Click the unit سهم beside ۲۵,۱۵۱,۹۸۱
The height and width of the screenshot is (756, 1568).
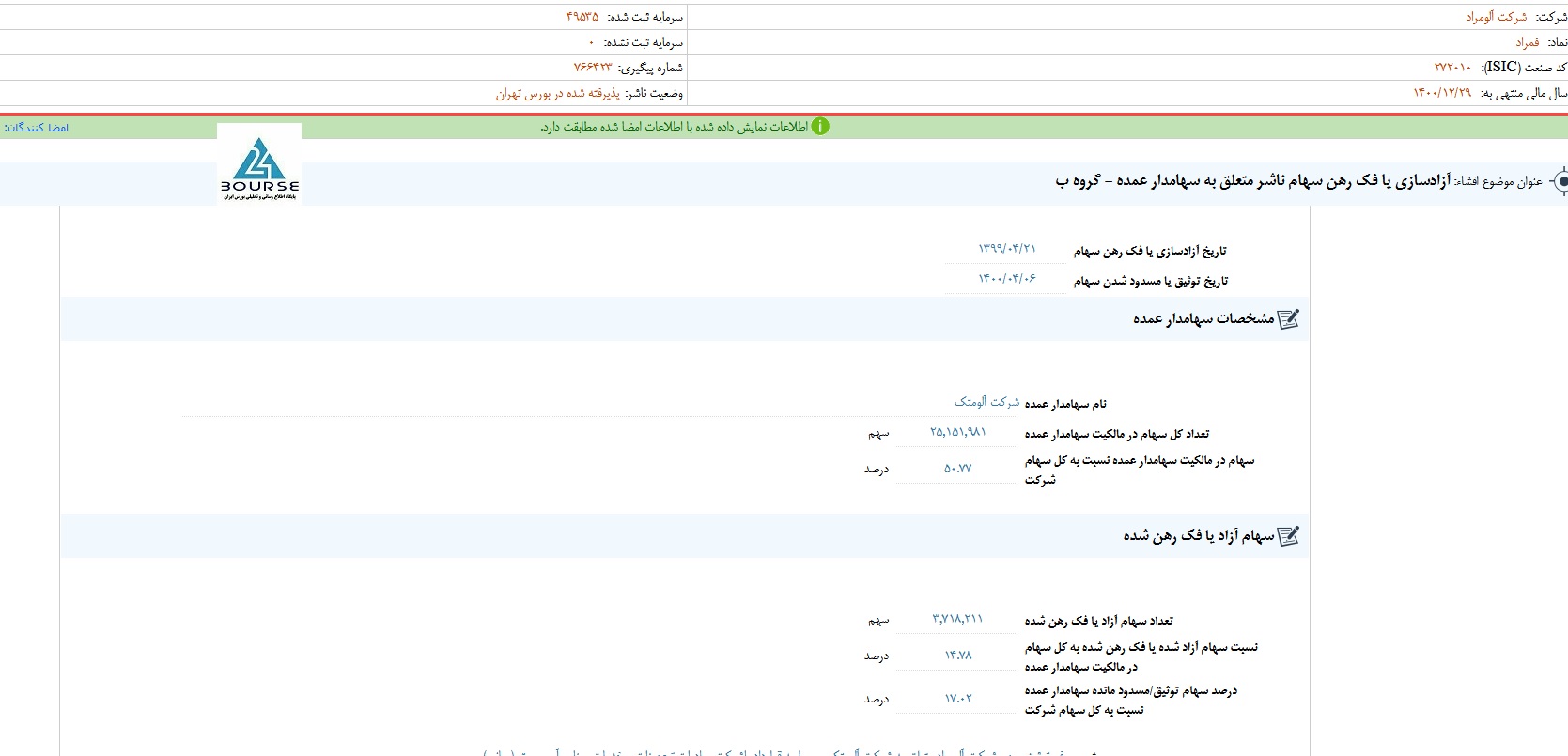coord(877,433)
